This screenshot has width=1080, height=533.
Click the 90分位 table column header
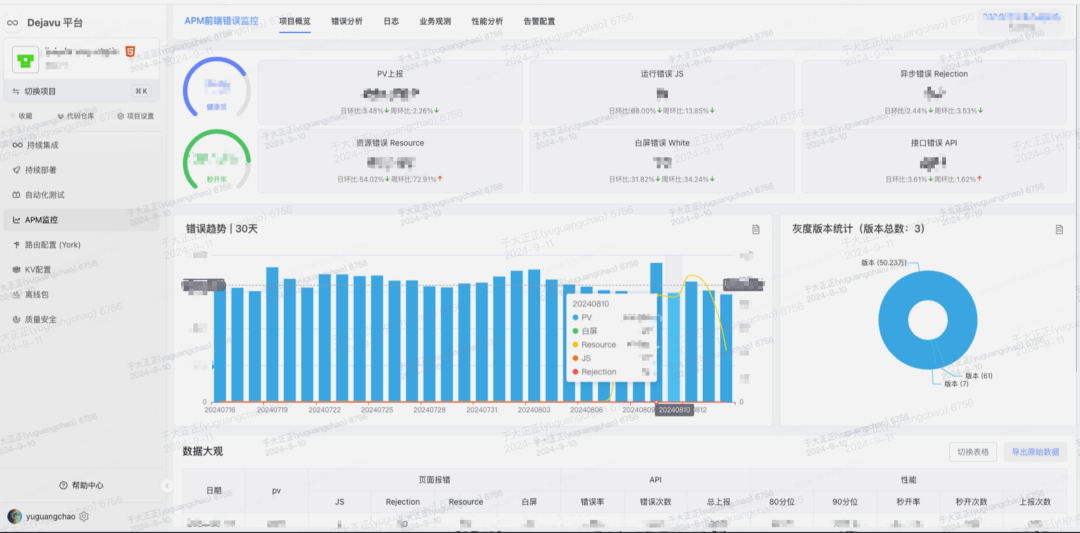pos(845,502)
